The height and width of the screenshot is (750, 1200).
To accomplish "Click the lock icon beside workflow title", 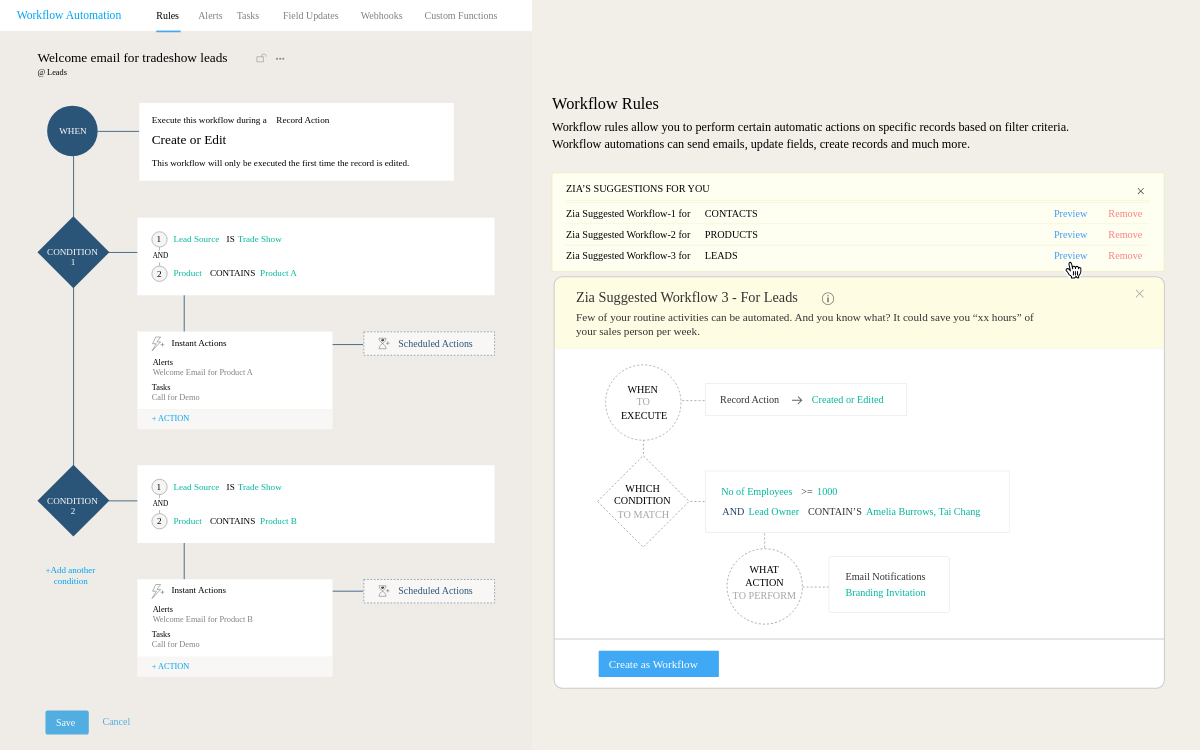I will point(261,59).
